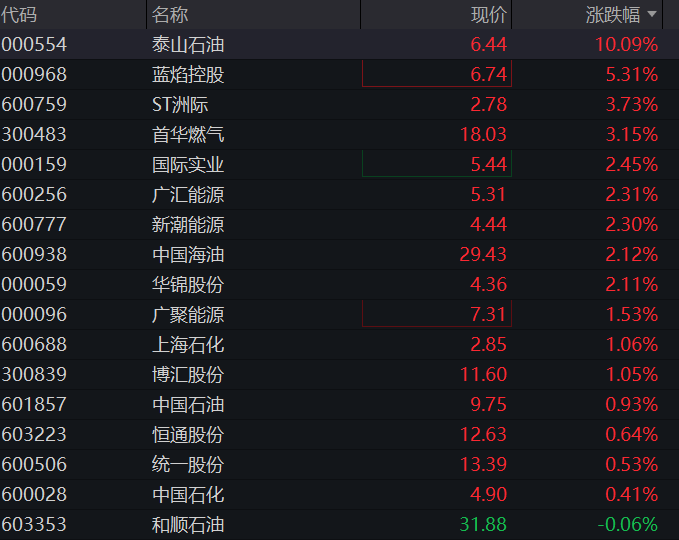Select ST洲际 stock name
The width and height of the screenshot is (679, 540).
(180, 104)
